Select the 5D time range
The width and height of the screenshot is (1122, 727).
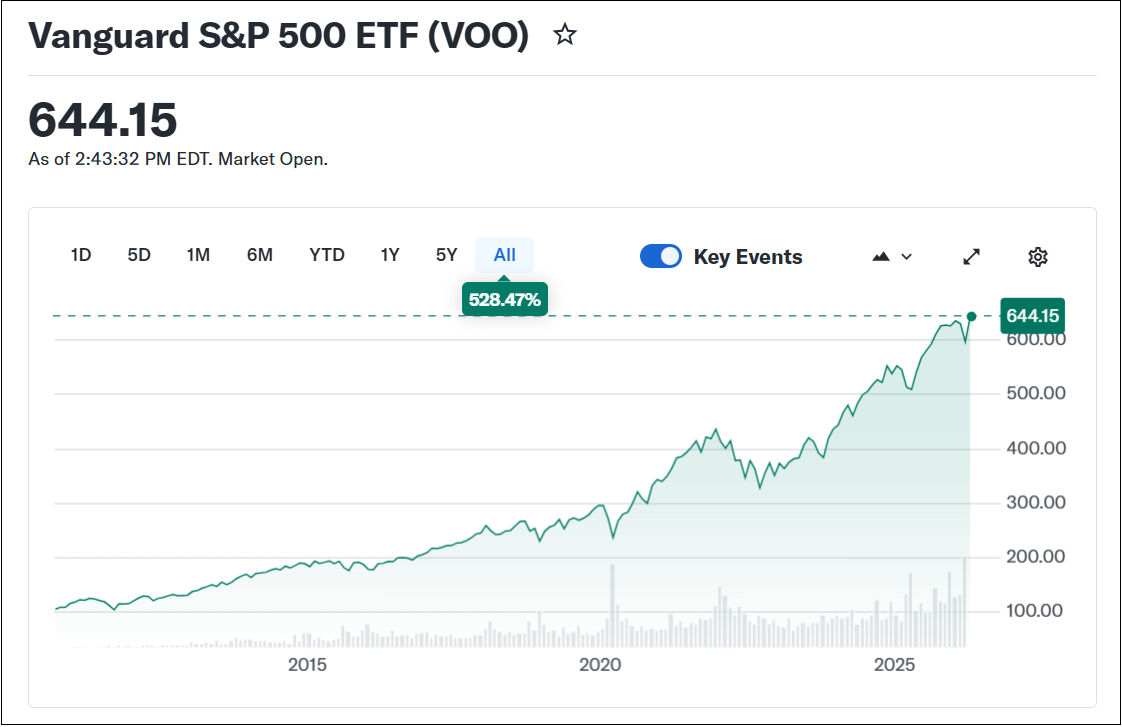[x=139, y=255]
